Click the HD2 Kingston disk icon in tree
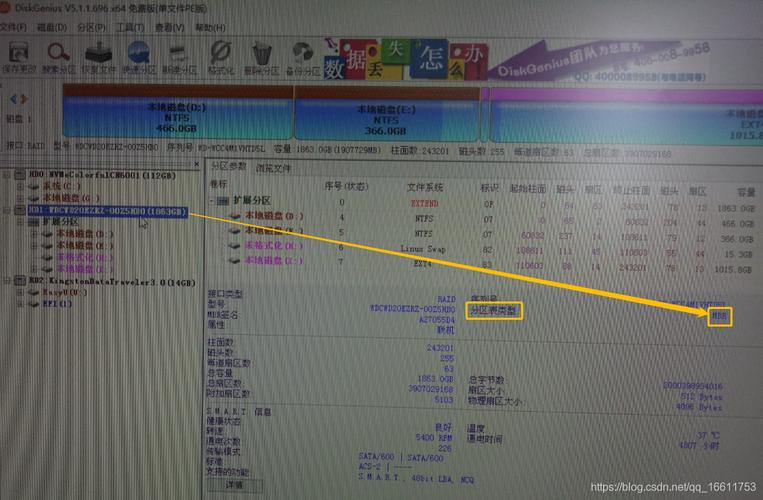The width and height of the screenshot is (763, 500). [20, 281]
